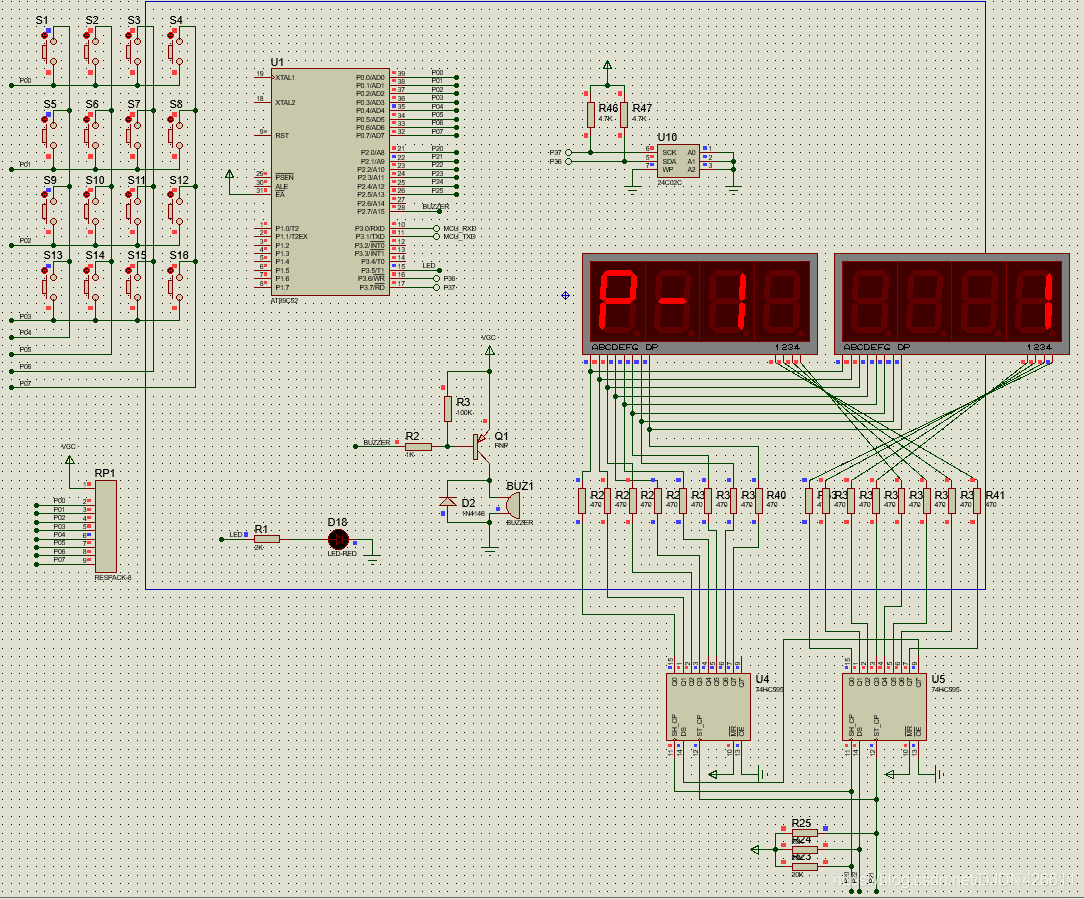Click push button switch S8
The width and height of the screenshot is (1084, 899).
[x=175, y=136]
